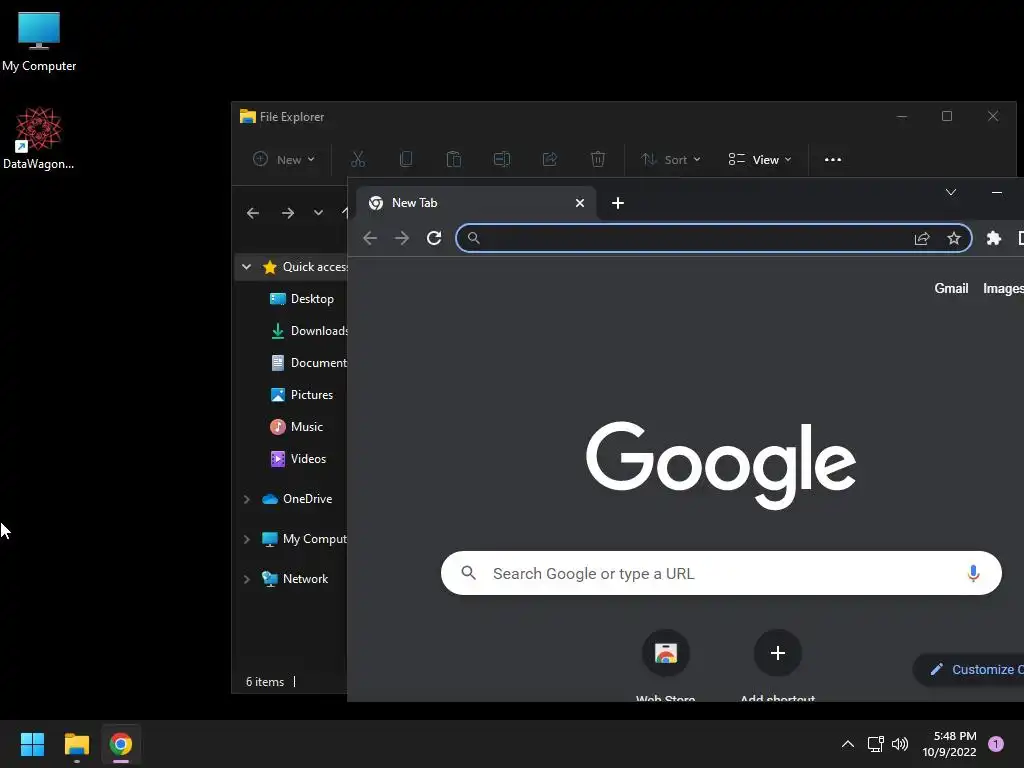Show hidden system tray icons

(x=848, y=744)
